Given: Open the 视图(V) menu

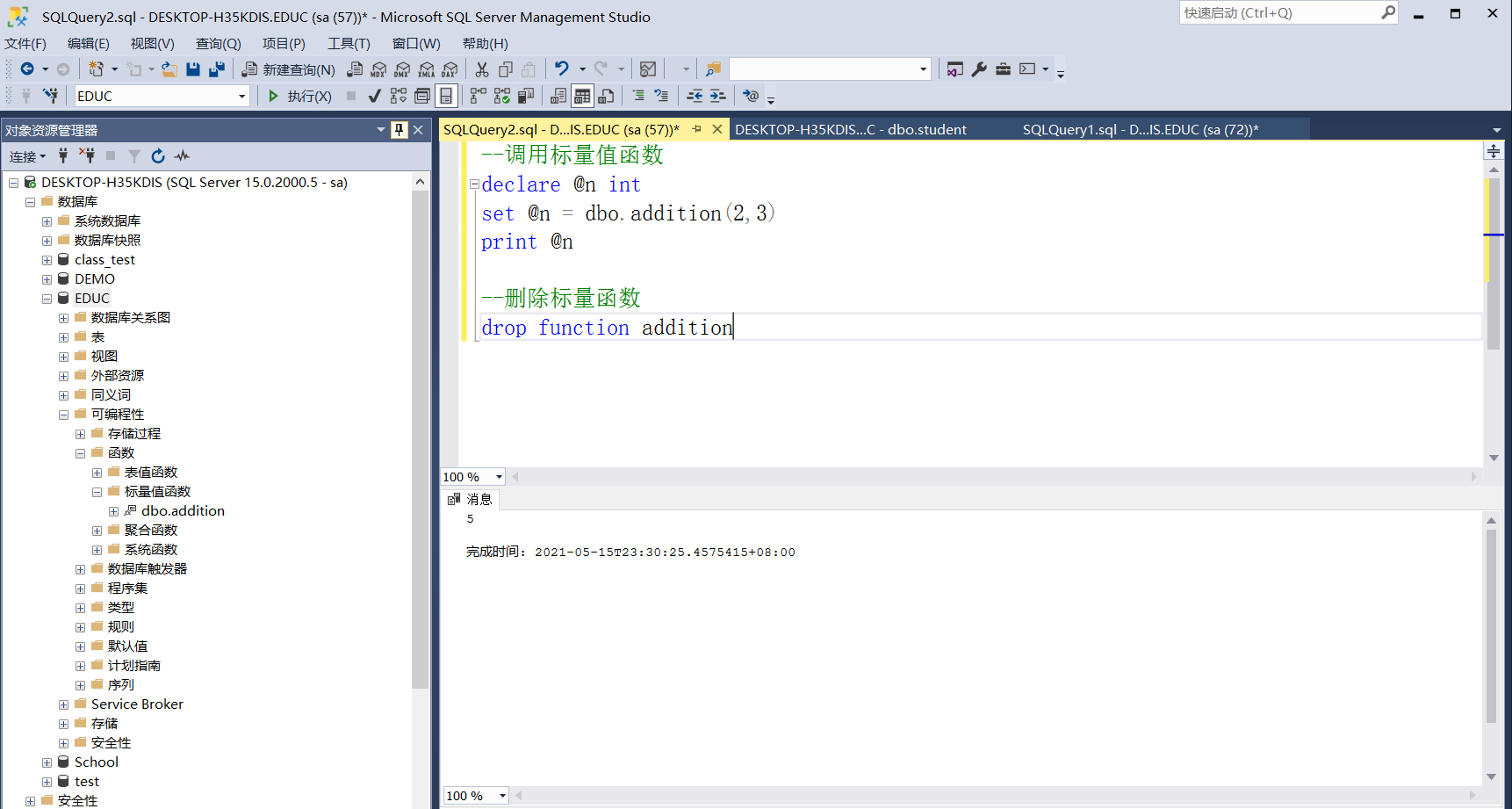Looking at the screenshot, I should click(x=152, y=44).
